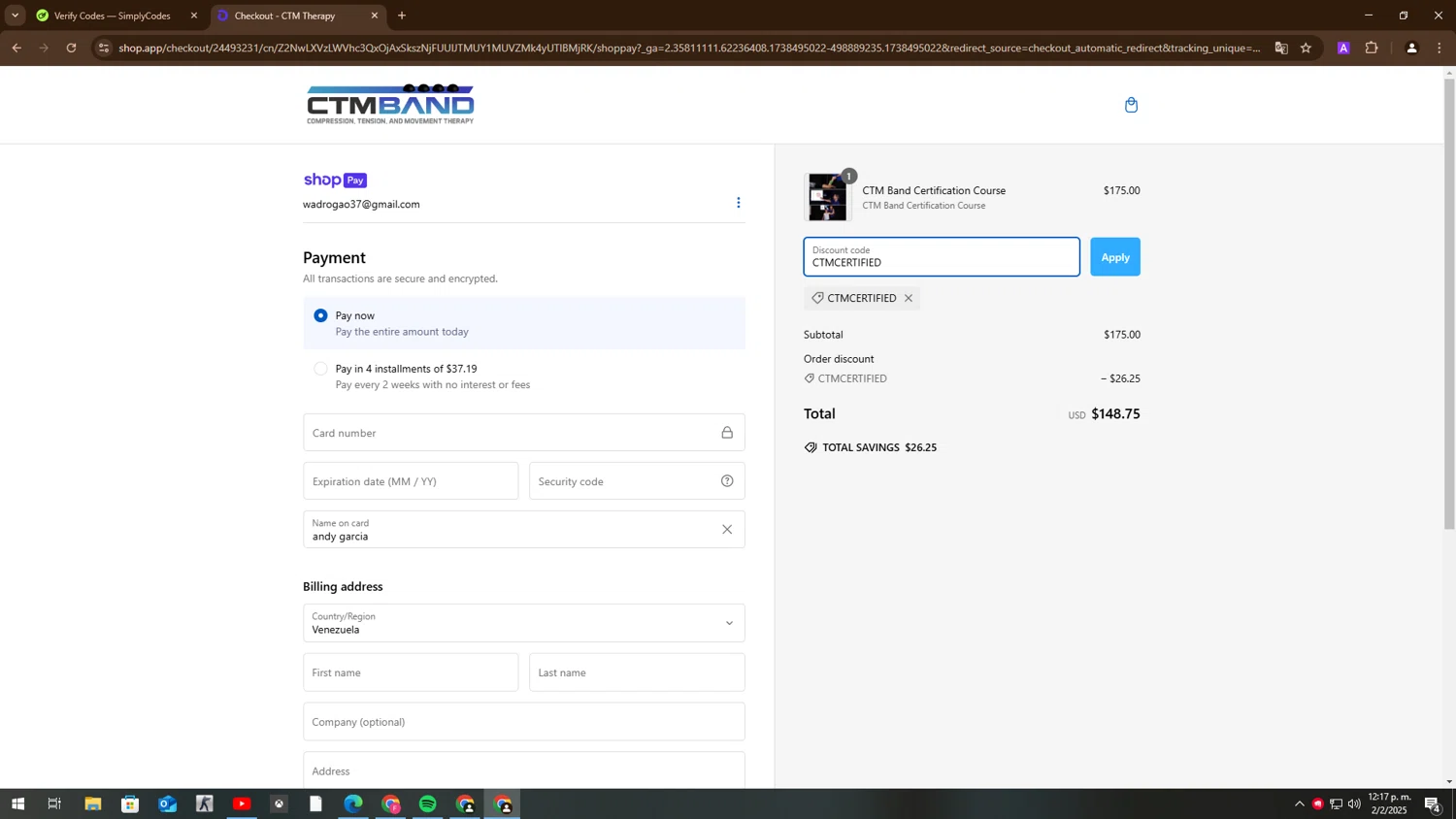Click the security code help question icon

click(727, 481)
